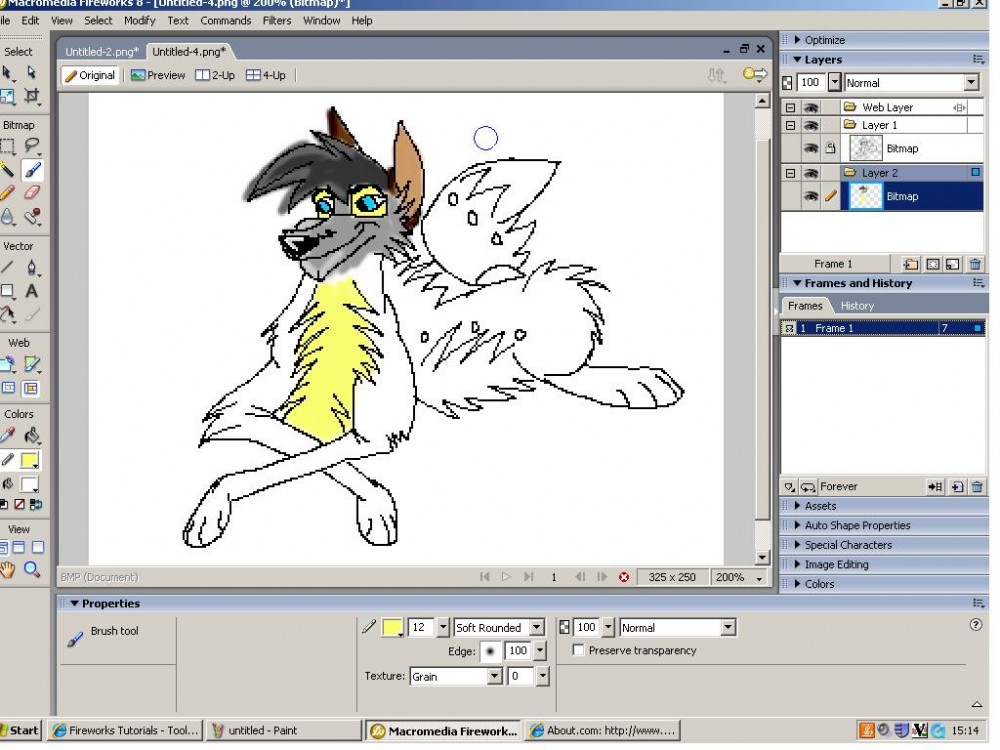Toggle eye on Layer 1 Bitmap
Image resolution: width=1000 pixels, height=750 pixels.
(811, 149)
